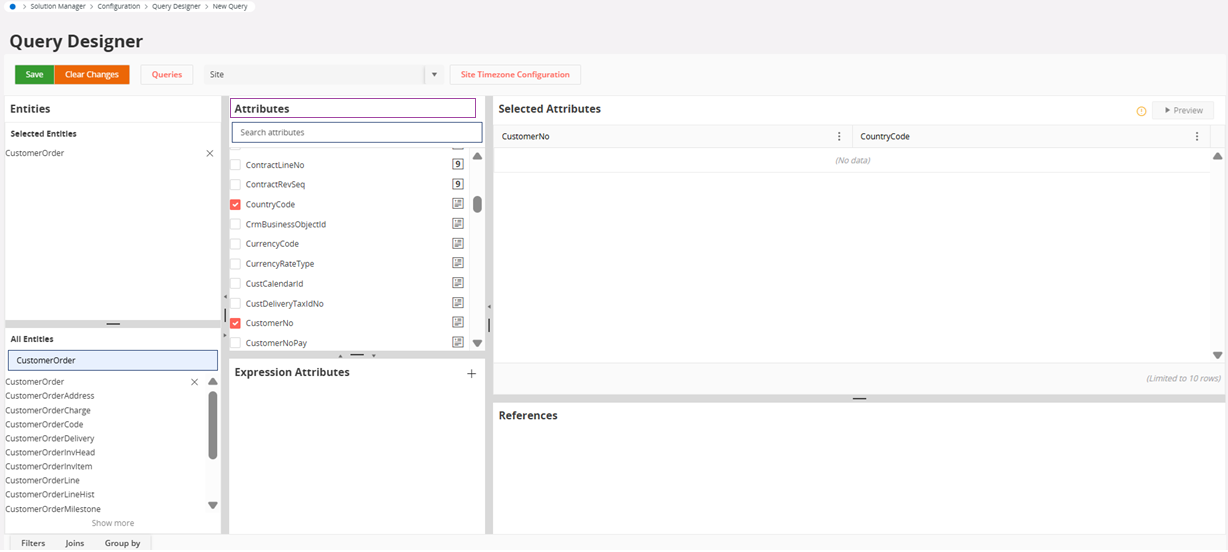Switch to the Joins tab
The image size is (1228, 552).
(x=75, y=543)
